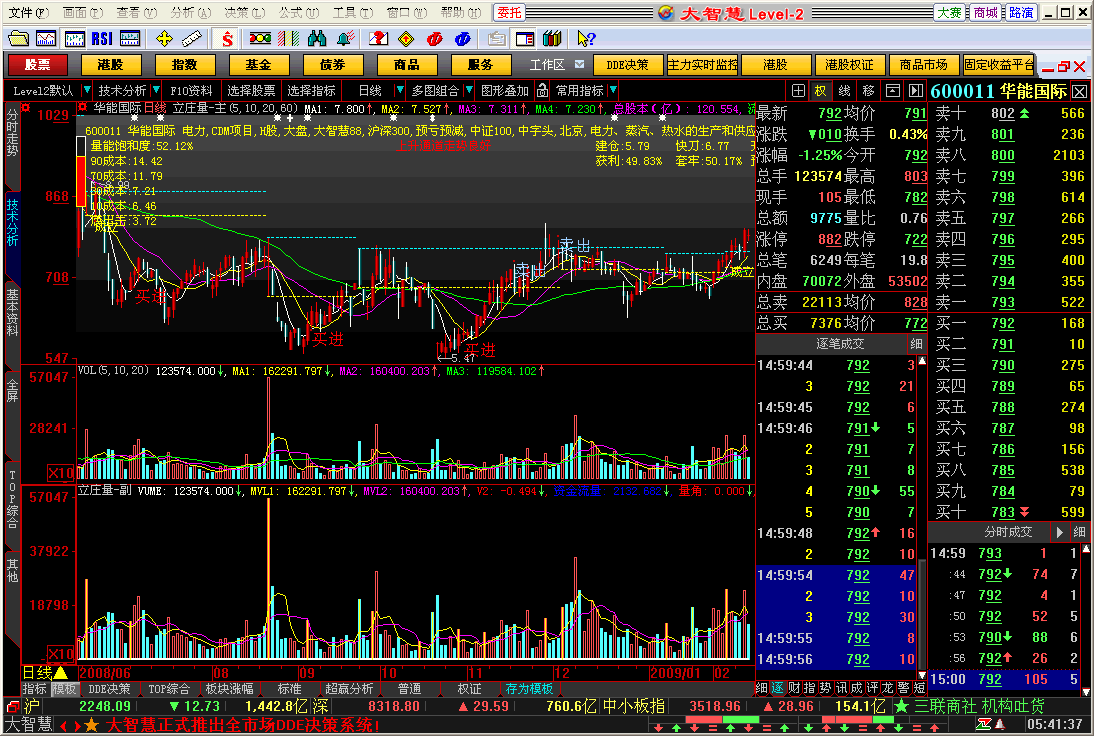Open the alarm bell alert icon

tap(345, 38)
